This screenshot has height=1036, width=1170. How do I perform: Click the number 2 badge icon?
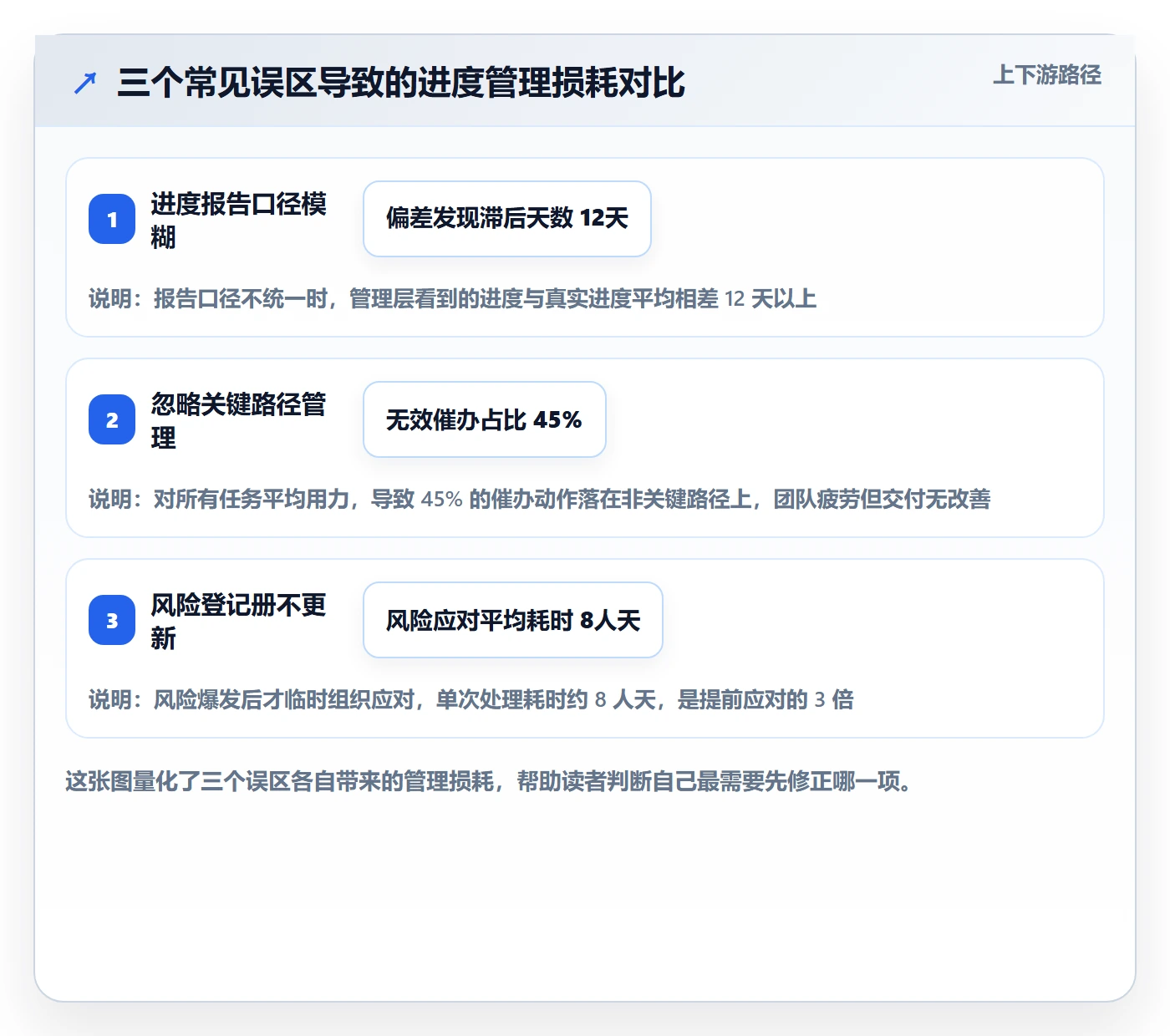(112, 419)
